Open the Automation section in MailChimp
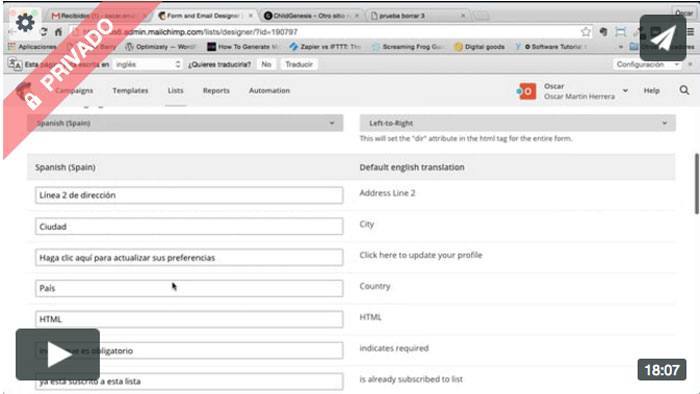This screenshot has width=700, height=394. 269,91
